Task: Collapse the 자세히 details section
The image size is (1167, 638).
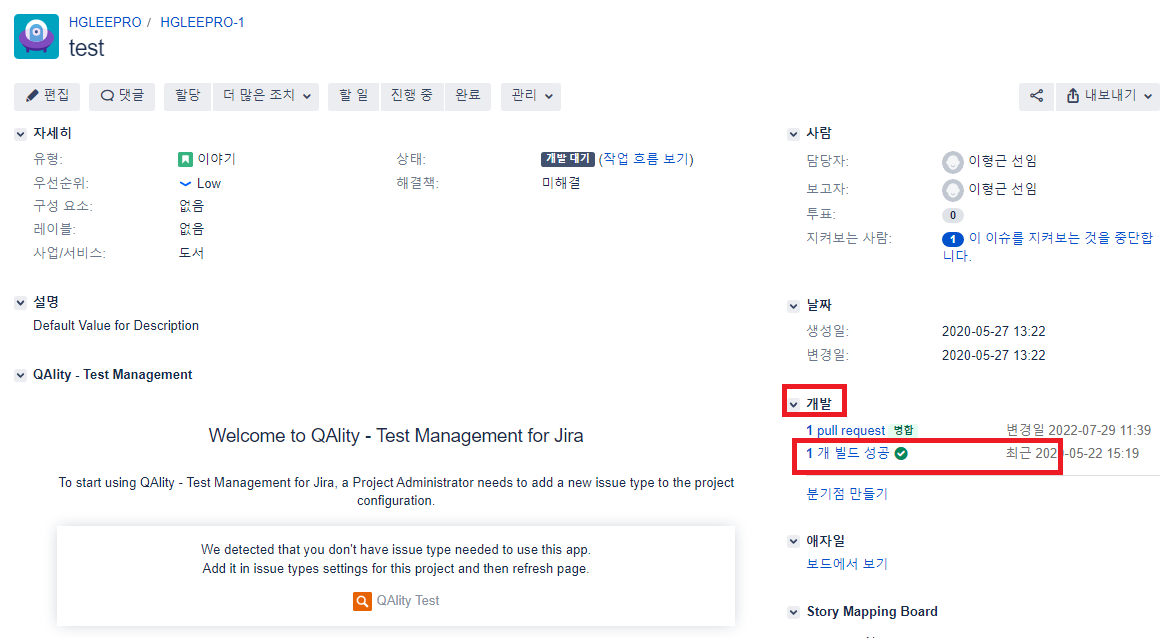Action: tap(20, 134)
